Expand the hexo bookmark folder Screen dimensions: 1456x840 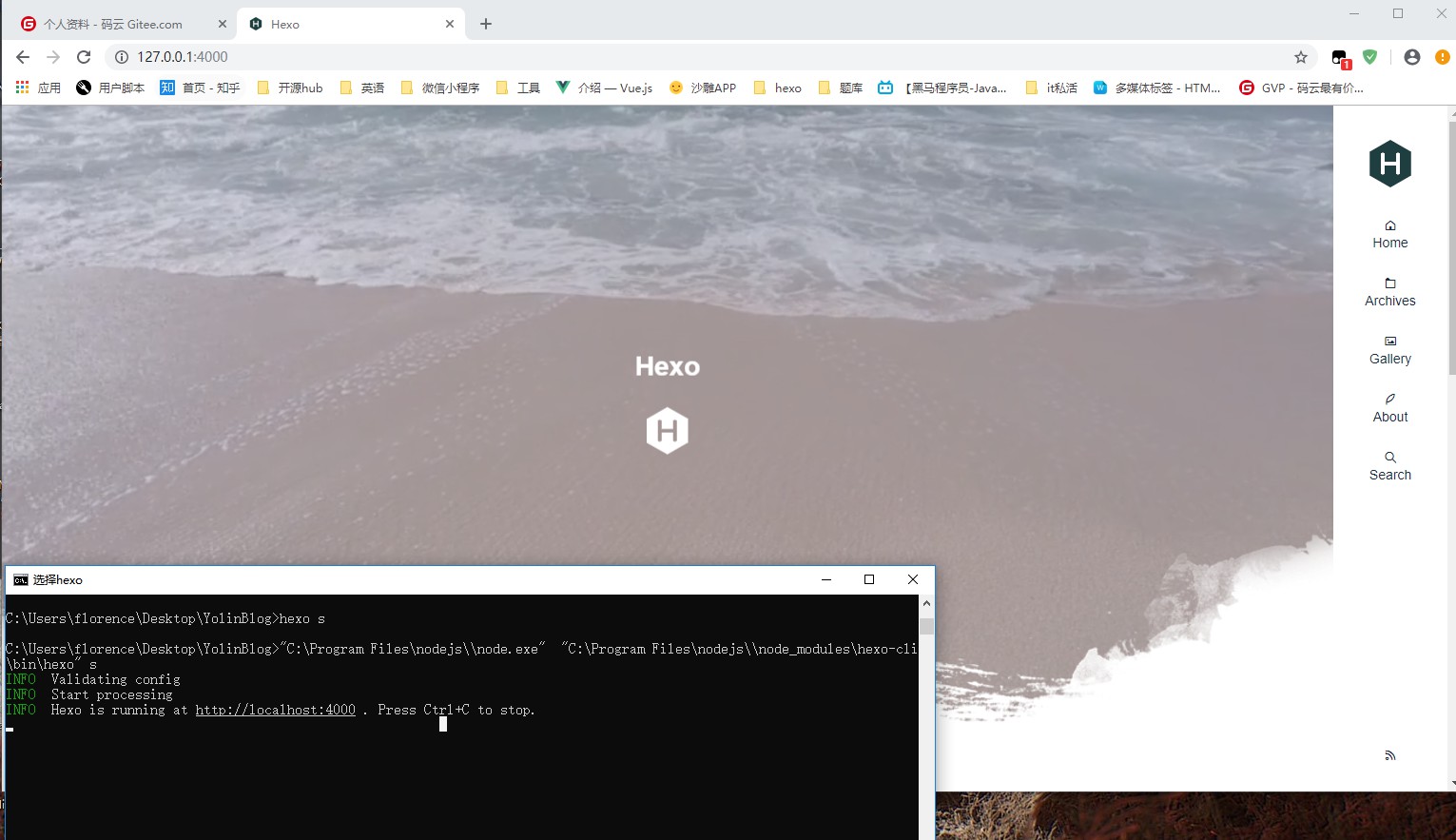tap(778, 88)
